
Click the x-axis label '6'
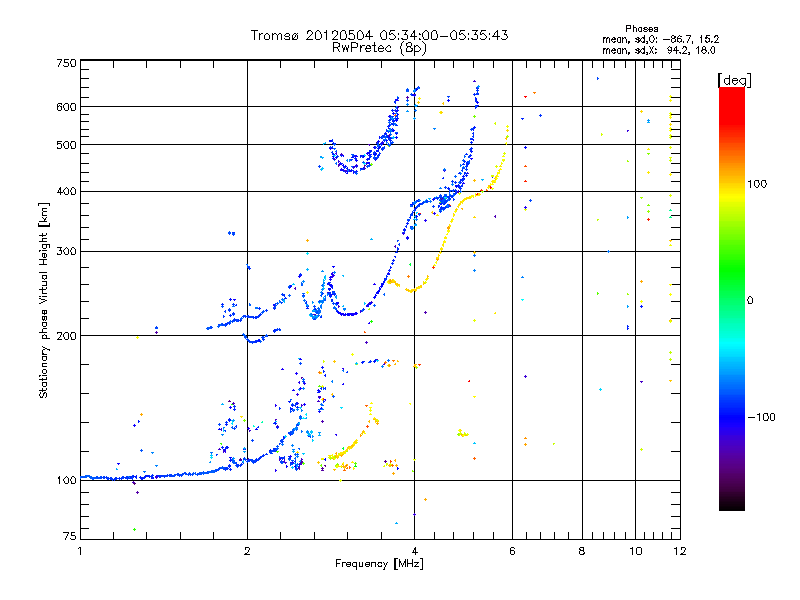(512, 551)
